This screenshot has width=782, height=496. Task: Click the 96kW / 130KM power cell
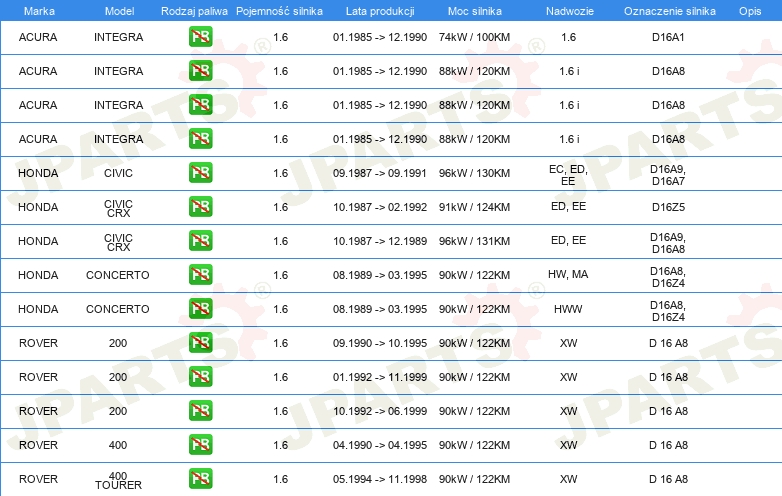pyautogui.click(x=474, y=173)
